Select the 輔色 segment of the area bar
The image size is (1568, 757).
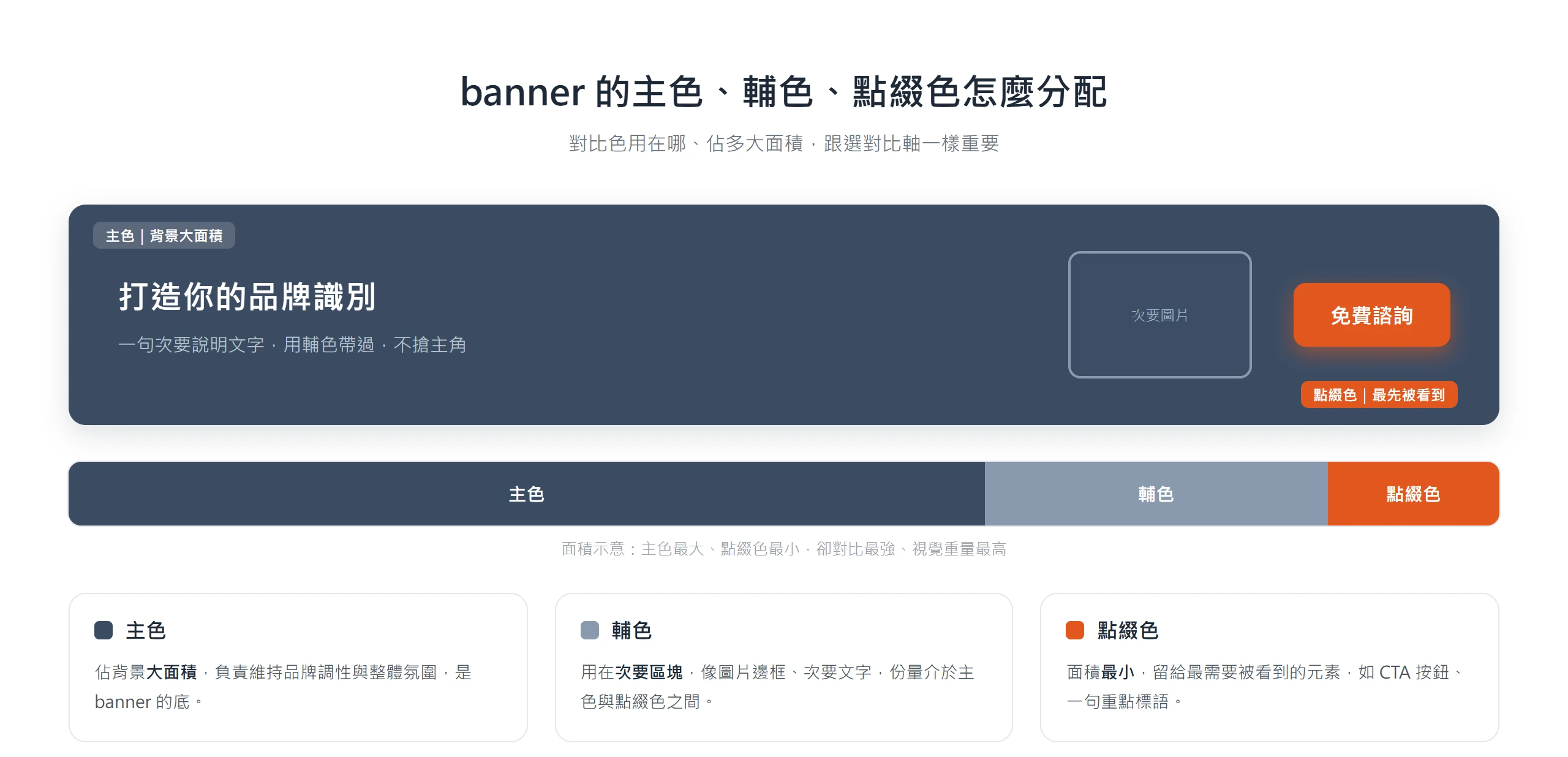(1156, 494)
